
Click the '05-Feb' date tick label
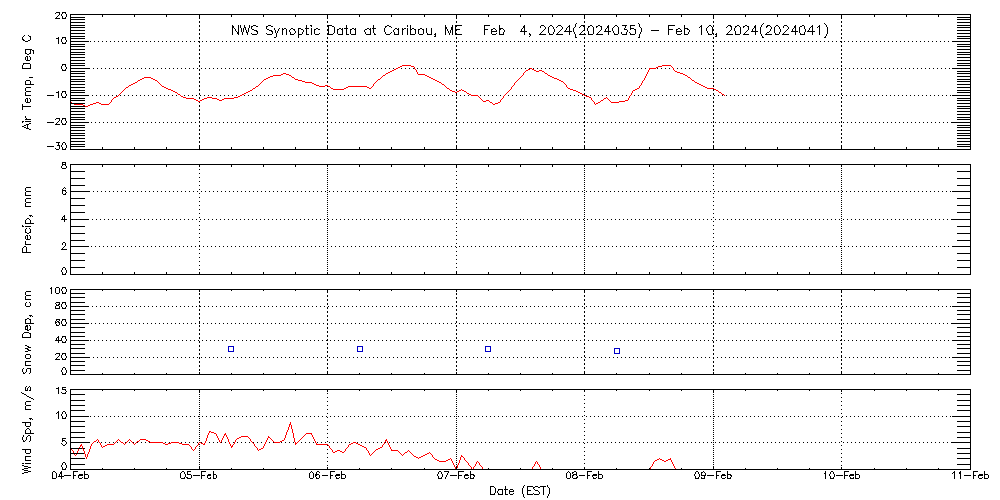click(200, 477)
